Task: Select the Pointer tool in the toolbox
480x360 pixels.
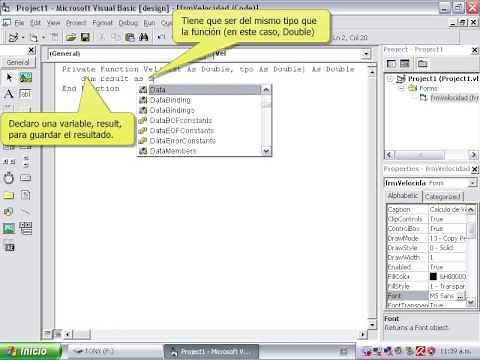Action: coord(9,78)
